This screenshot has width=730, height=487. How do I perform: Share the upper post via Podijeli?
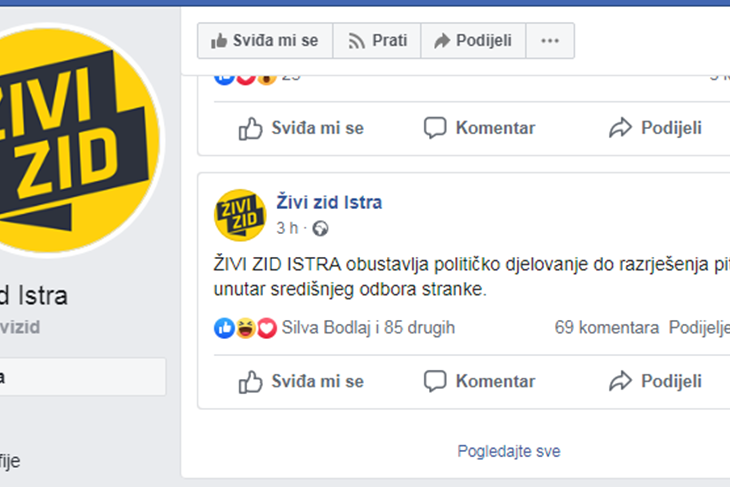click(656, 128)
